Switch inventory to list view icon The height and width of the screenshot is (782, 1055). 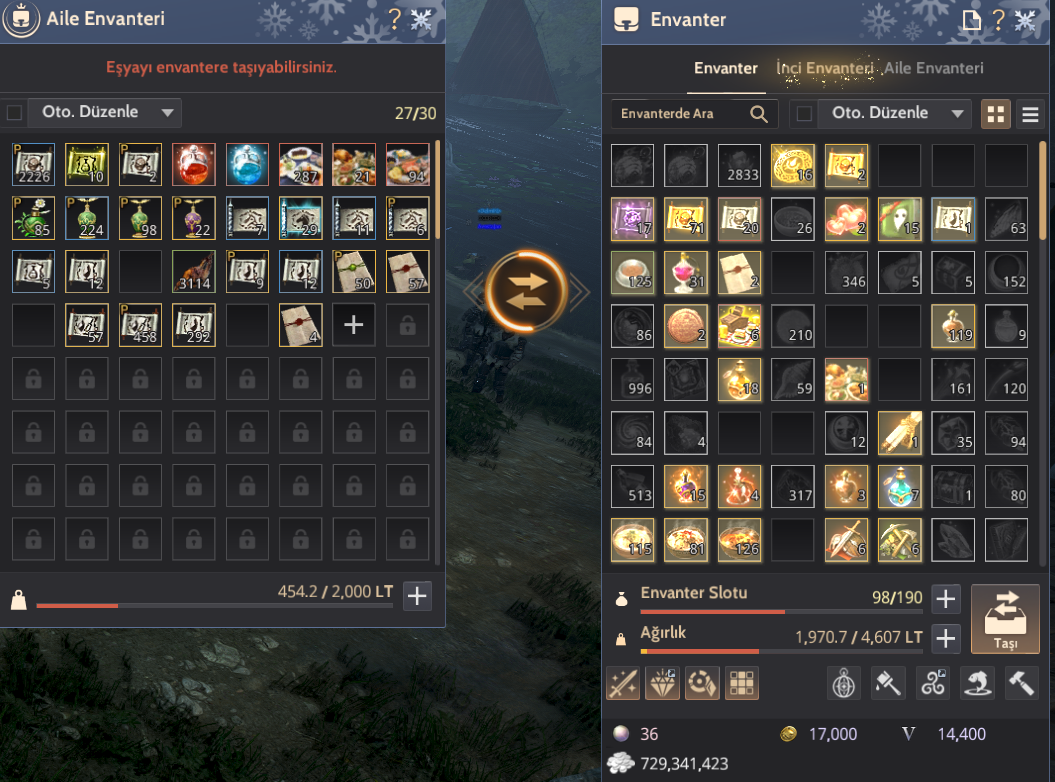1030,114
